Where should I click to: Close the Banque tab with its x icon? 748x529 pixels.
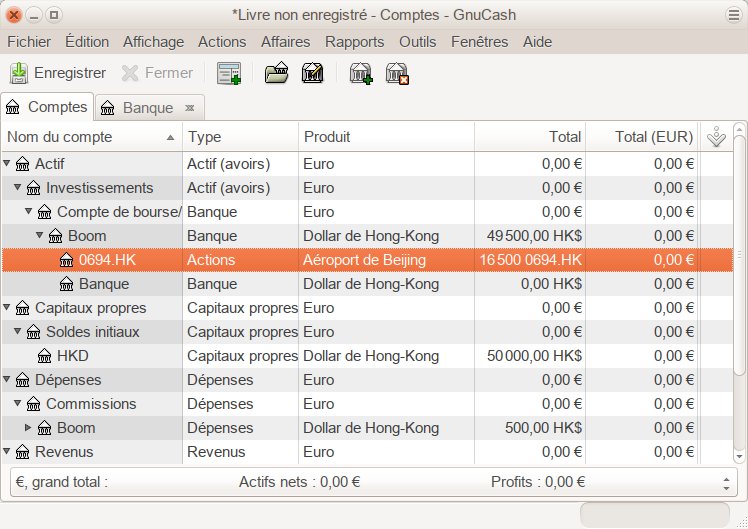tap(189, 108)
